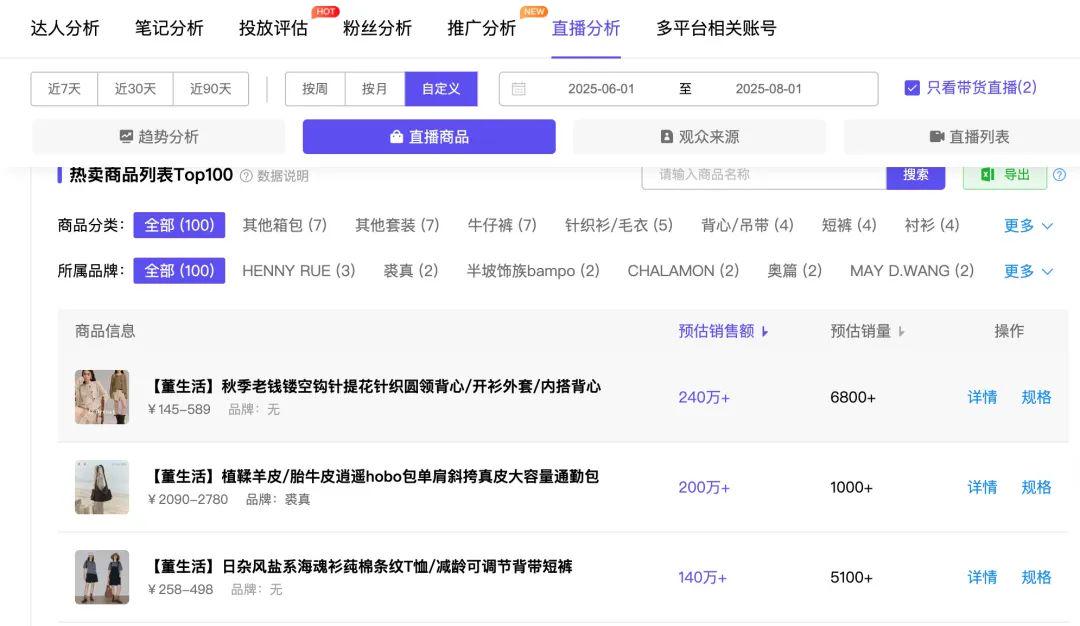Viewport: 1080px width, 626px height.
Task: Click product title 植鞣羊皮/胎牛皮逍遥hobo包
Action: tap(374, 477)
